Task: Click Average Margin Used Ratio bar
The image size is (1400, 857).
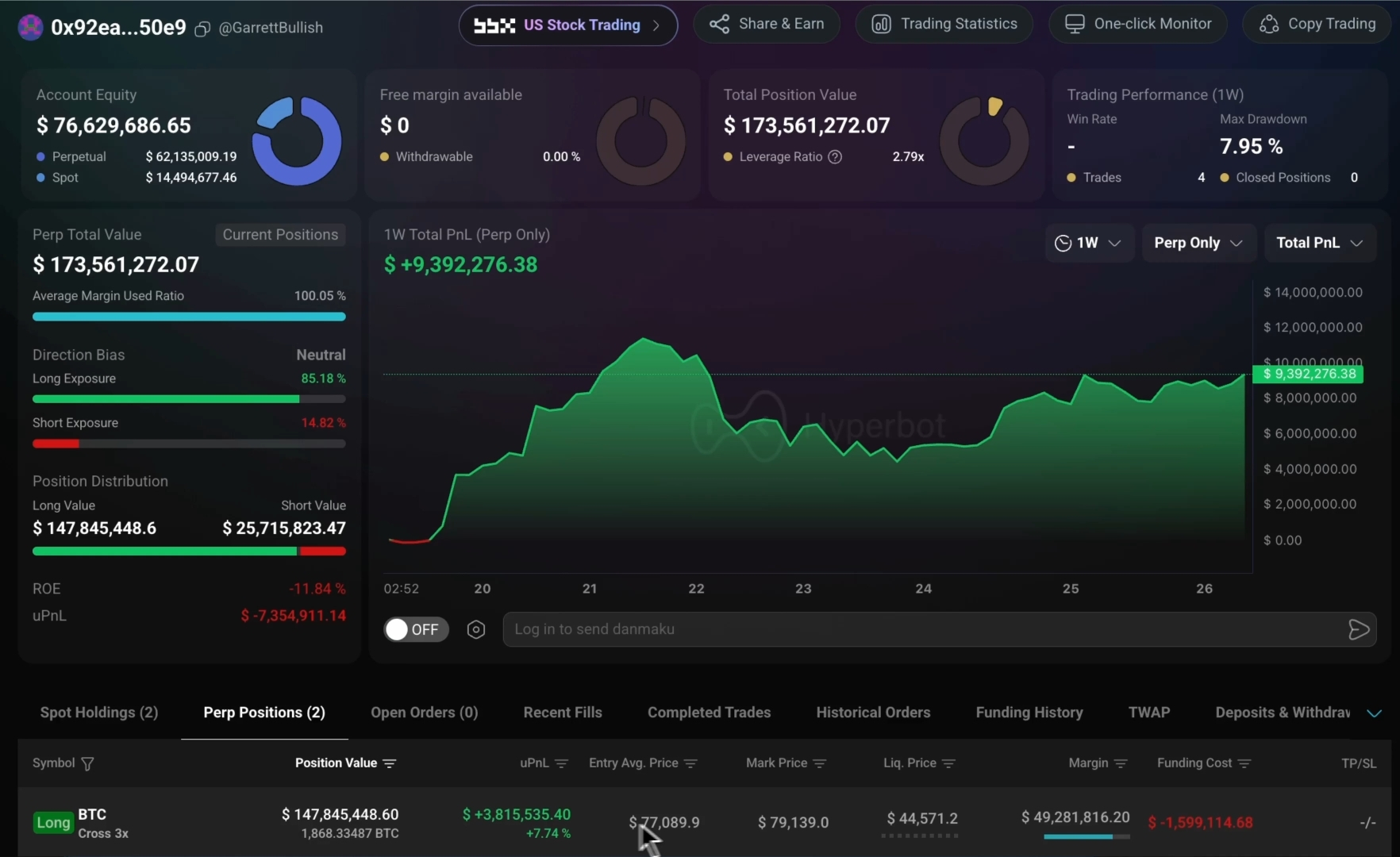Action: [189, 317]
